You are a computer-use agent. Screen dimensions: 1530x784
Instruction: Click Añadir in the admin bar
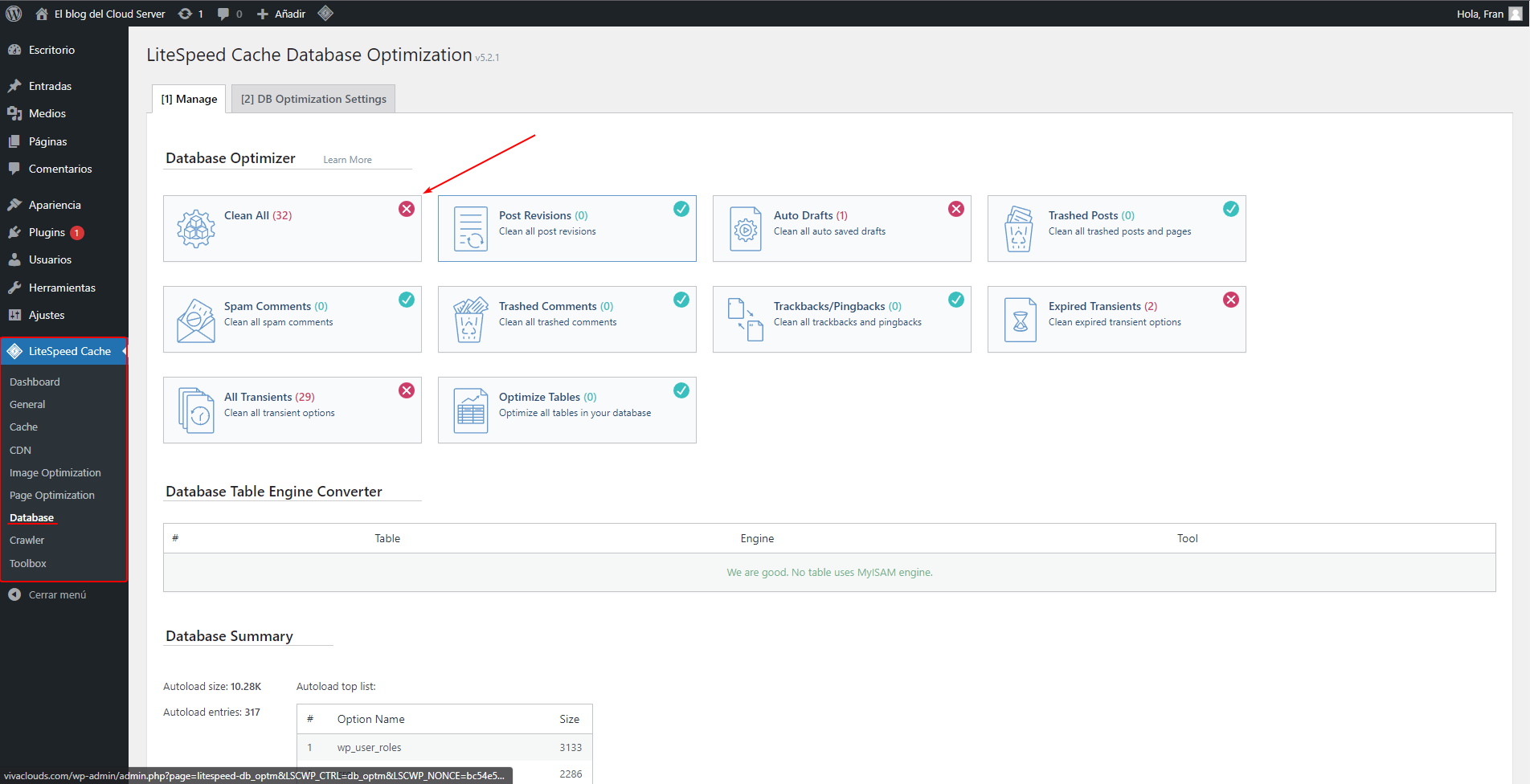click(x=281, y=14)
